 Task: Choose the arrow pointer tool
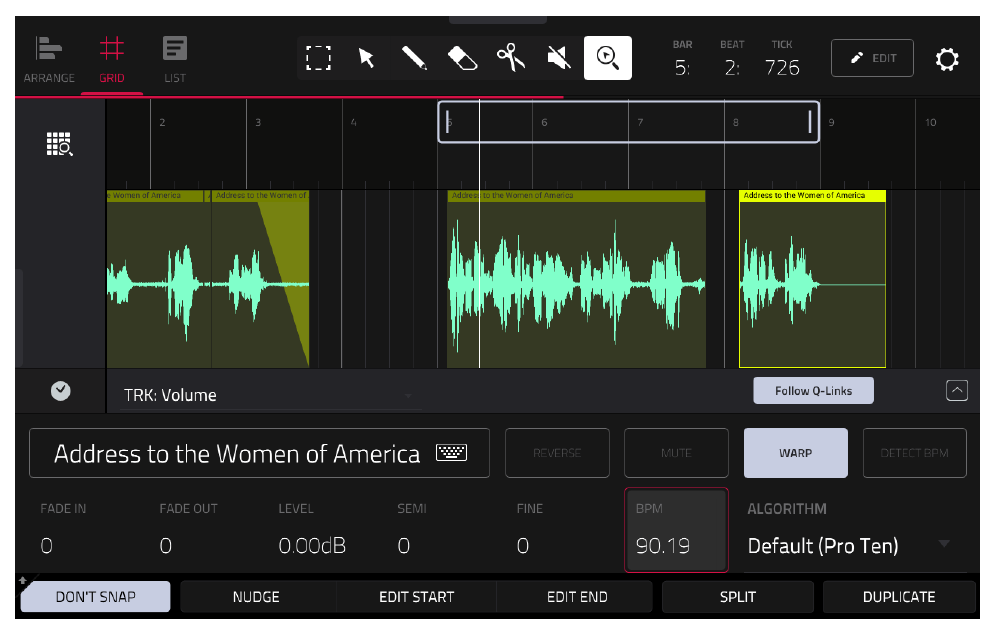coord(367,58)
